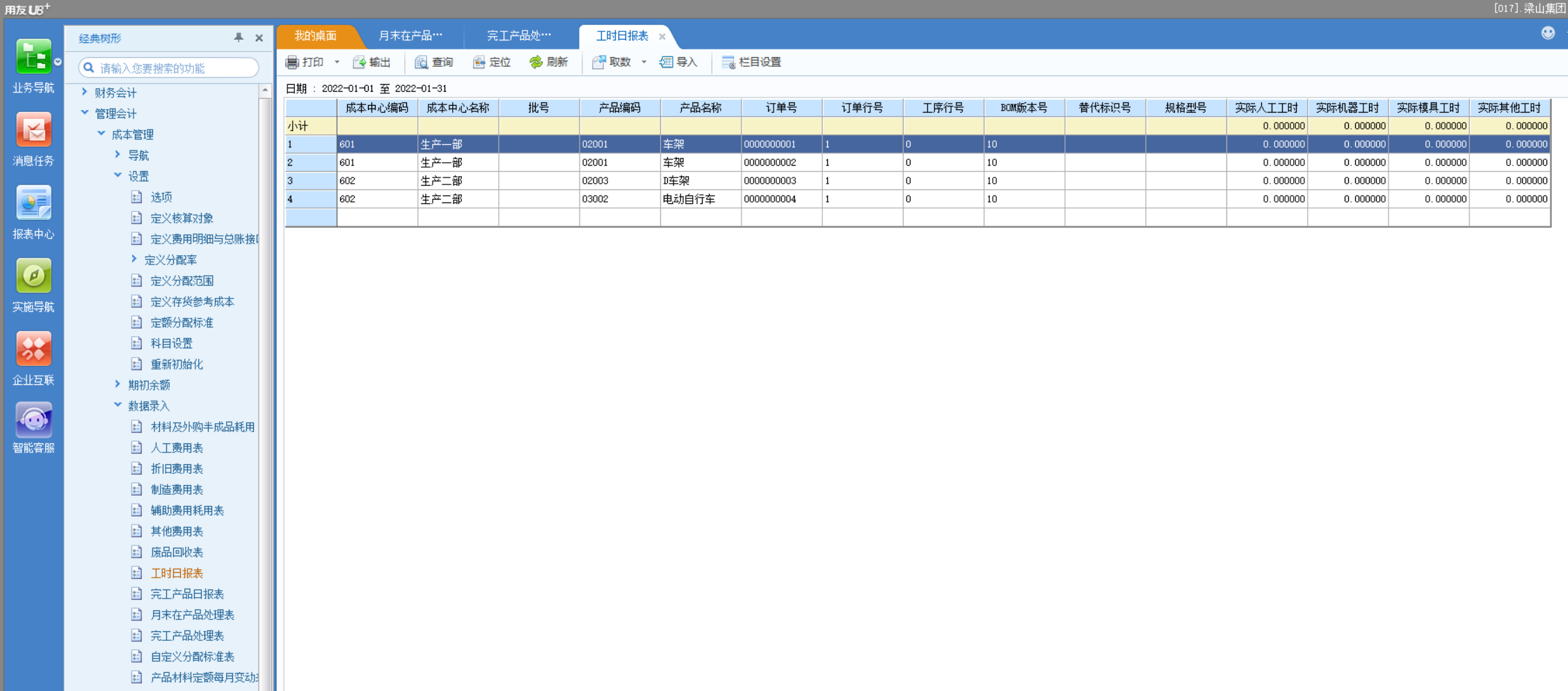
Task: Open 完工产品日报表 in the tree
Action: 187,594
